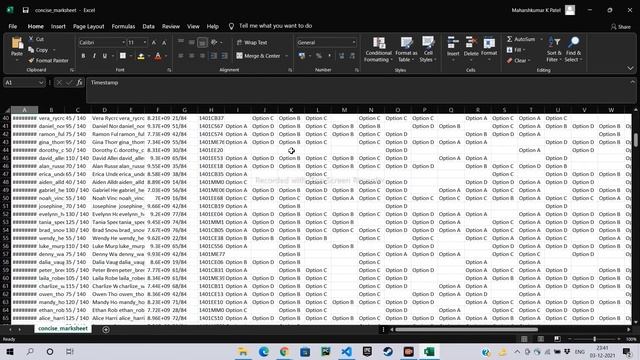Image resolution: width=640 pixels, height=360 pixels.
Task: Click the zoom slider in the status bar
Action: click(x=594, y=339)
